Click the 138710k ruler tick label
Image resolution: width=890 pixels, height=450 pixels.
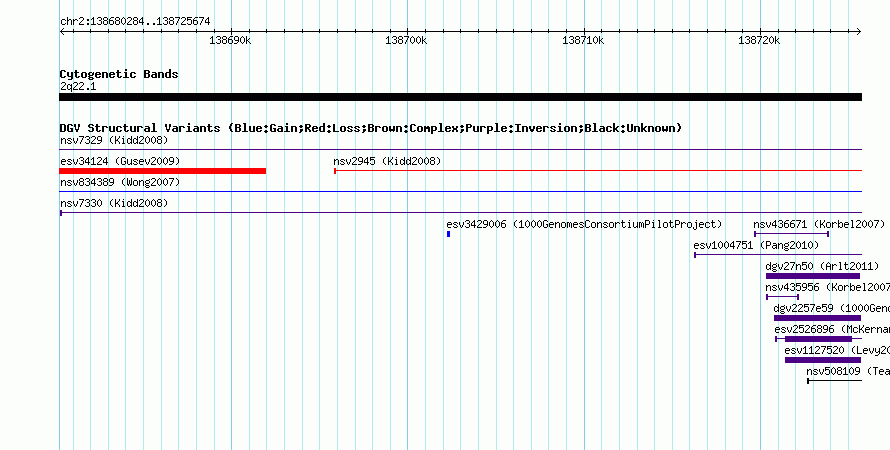[x=583, y=41]
